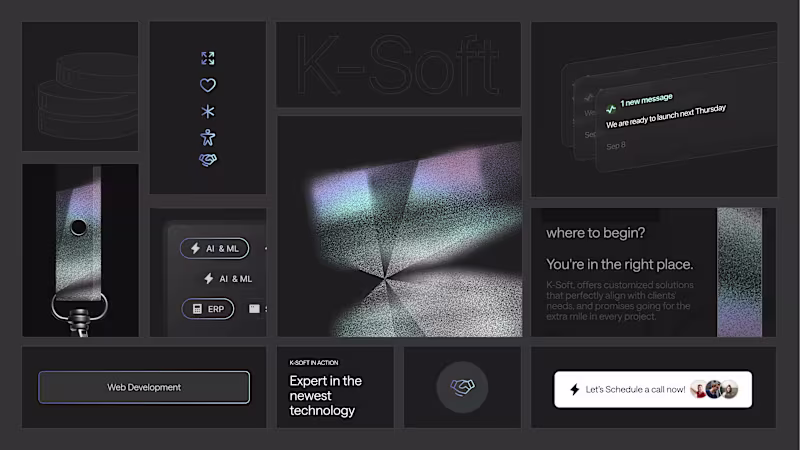Click 'You're in the right place.' heading
Screen dimensions: 800x450
point(619,264)
